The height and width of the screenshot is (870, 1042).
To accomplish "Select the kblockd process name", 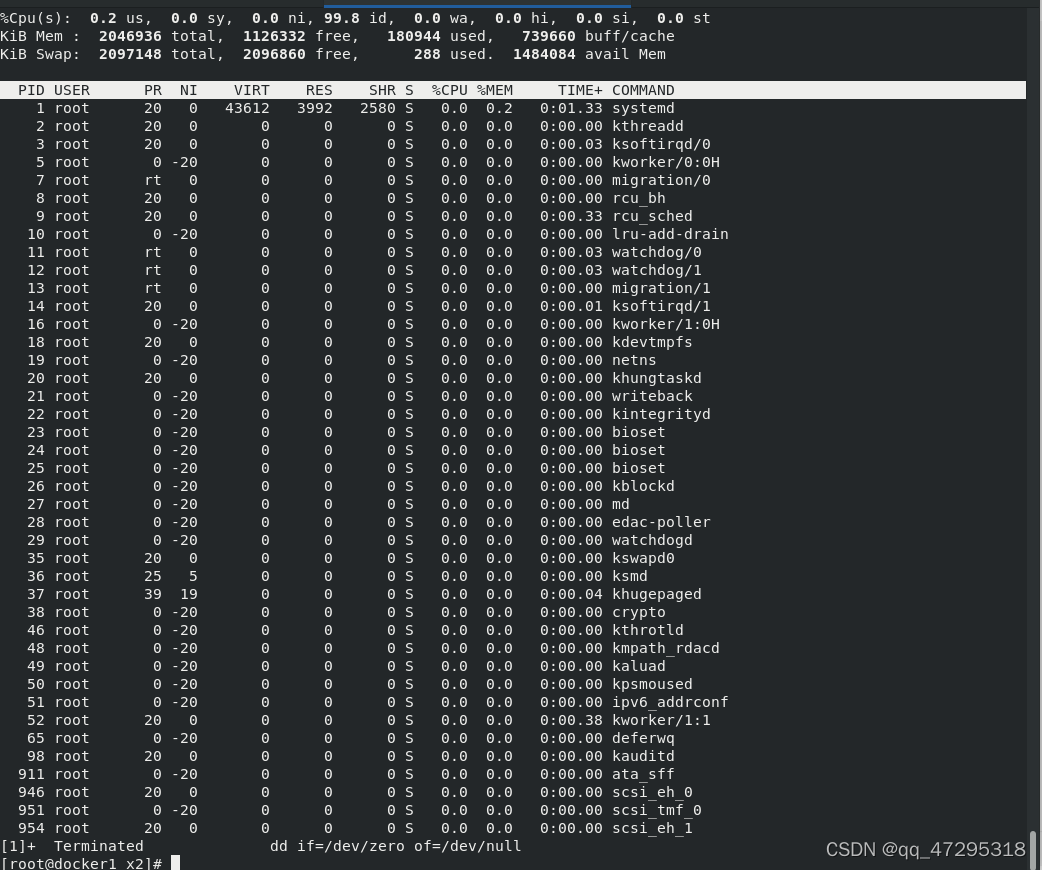I will tap(643, 486).
